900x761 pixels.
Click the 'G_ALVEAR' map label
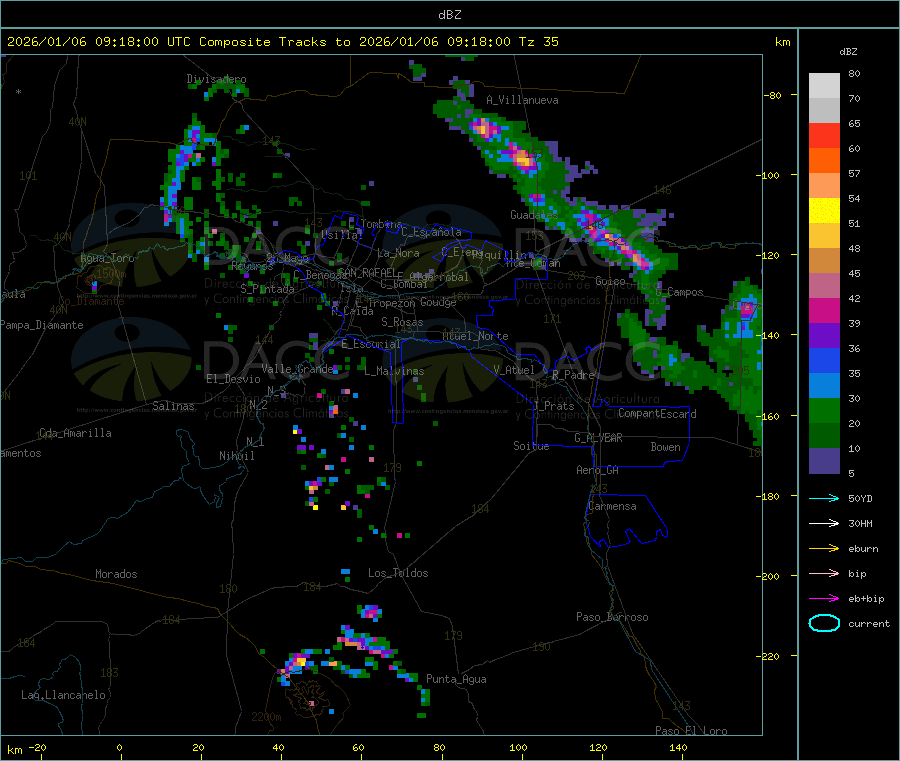[598, 438]
